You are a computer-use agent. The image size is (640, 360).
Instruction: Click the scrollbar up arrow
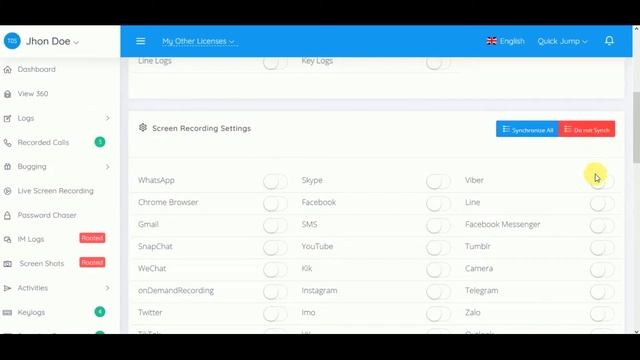tap(636, 29)
